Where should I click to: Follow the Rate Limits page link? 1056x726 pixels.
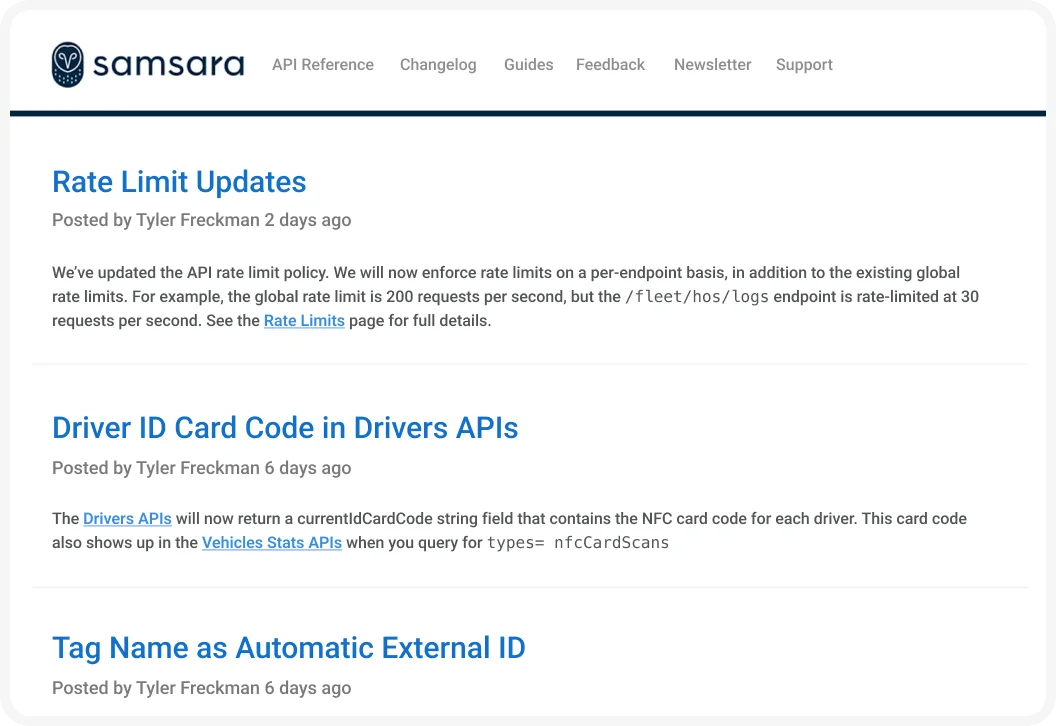[x=304, y=321]
